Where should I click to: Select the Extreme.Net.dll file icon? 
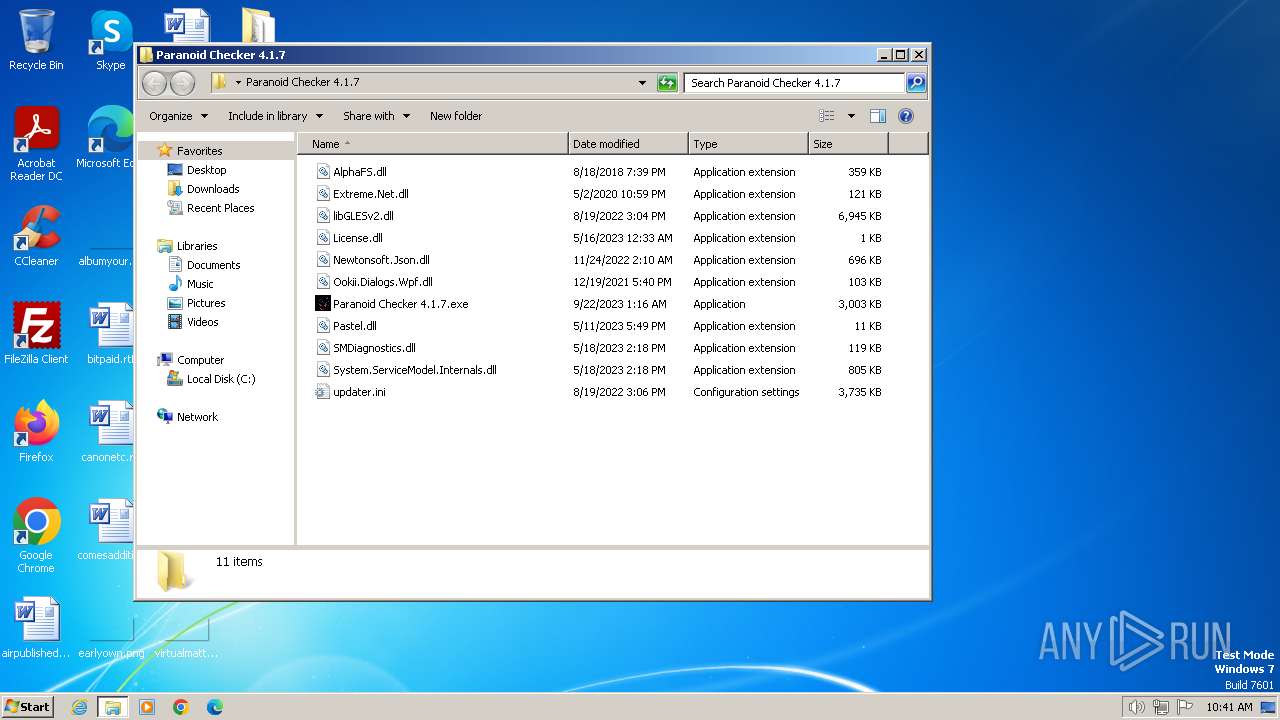coord(323,194)
